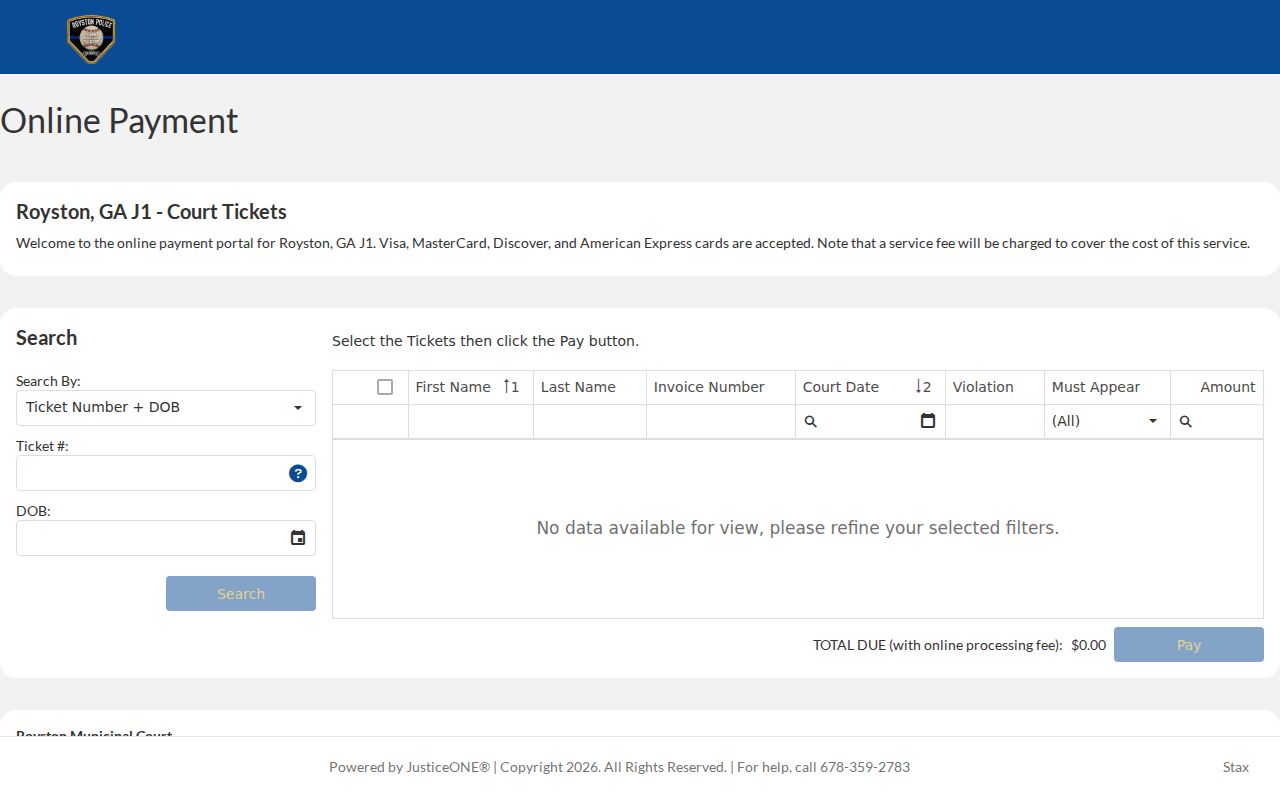Click the Amount filter magnifier icon
Screen dimensions: 1280x800
pos(1186,422)
